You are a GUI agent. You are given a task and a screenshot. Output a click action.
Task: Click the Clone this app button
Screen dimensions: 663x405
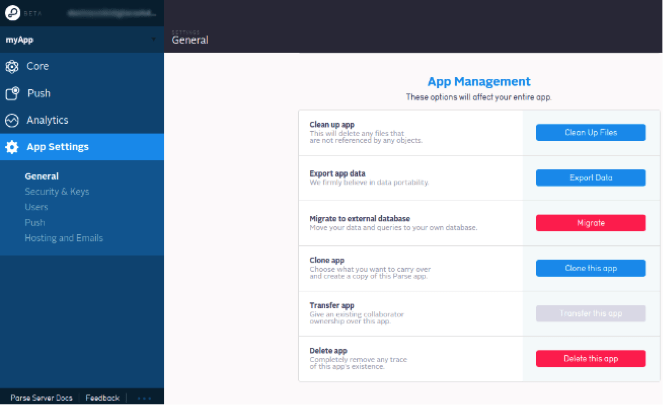(590, 268)
